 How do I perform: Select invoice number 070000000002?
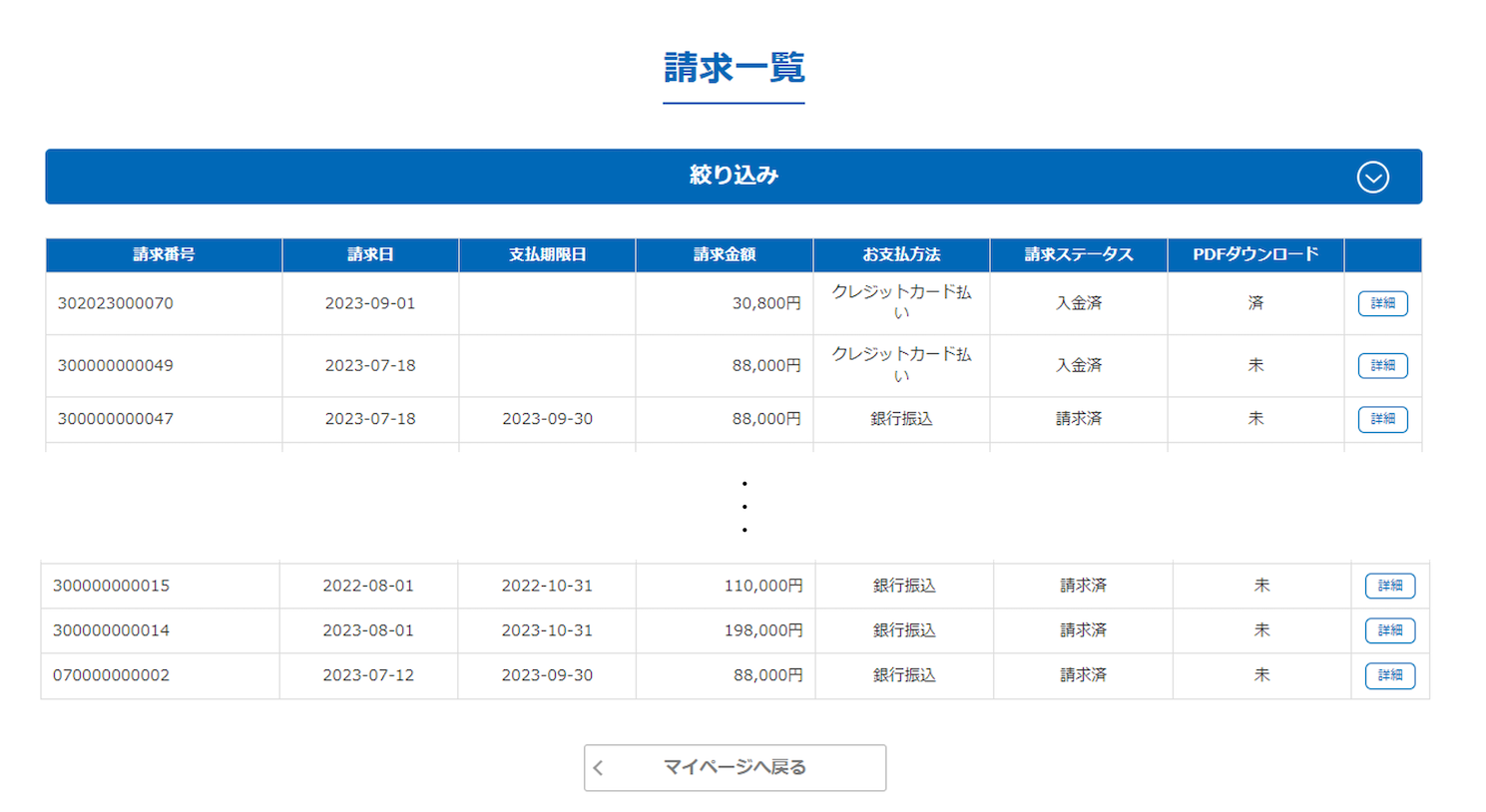tap(111, 675)
